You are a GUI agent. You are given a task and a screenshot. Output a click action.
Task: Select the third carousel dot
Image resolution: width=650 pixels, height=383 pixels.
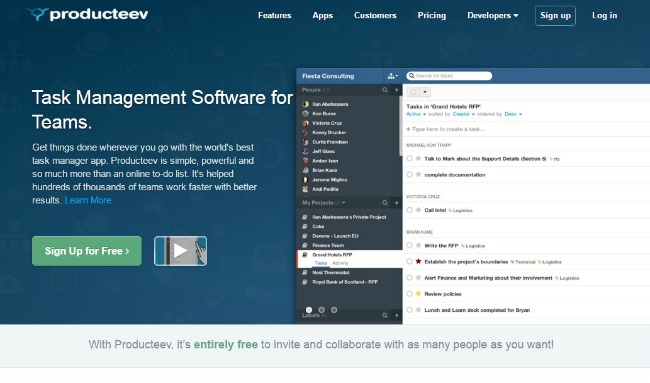(x=334, y=310)
